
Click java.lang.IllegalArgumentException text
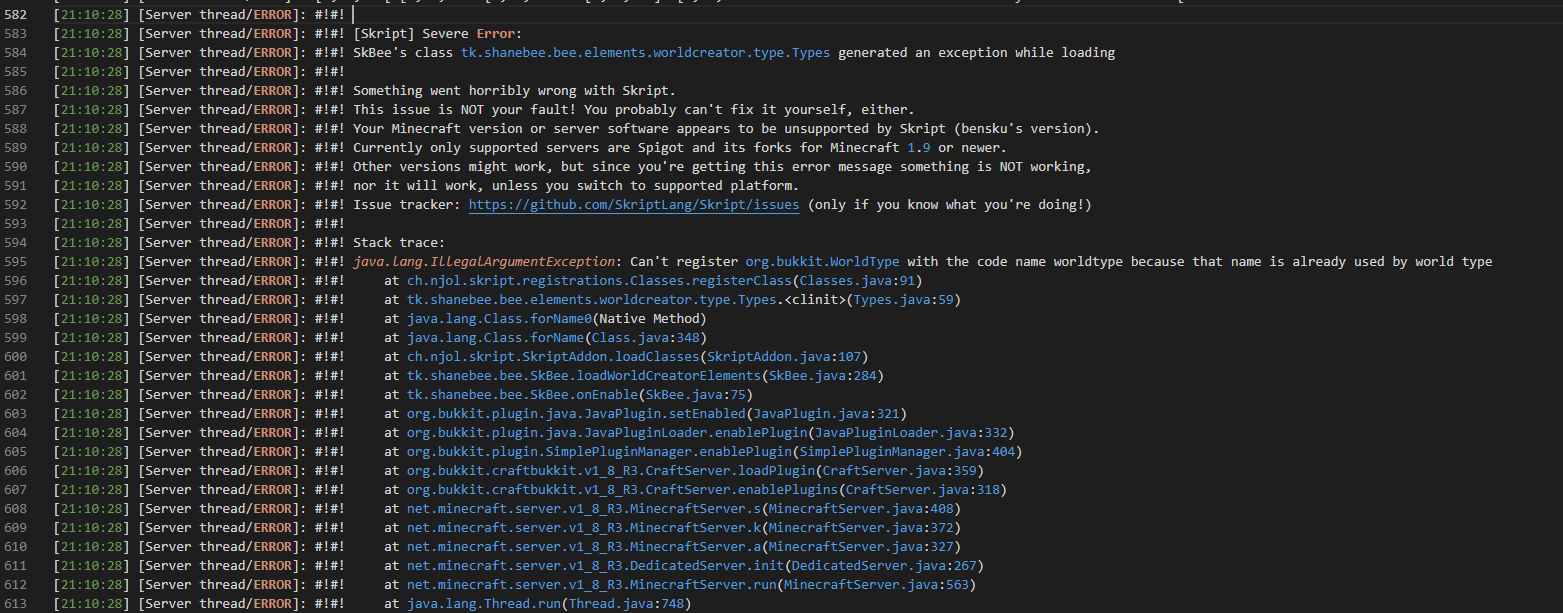(x=484, y=261)
